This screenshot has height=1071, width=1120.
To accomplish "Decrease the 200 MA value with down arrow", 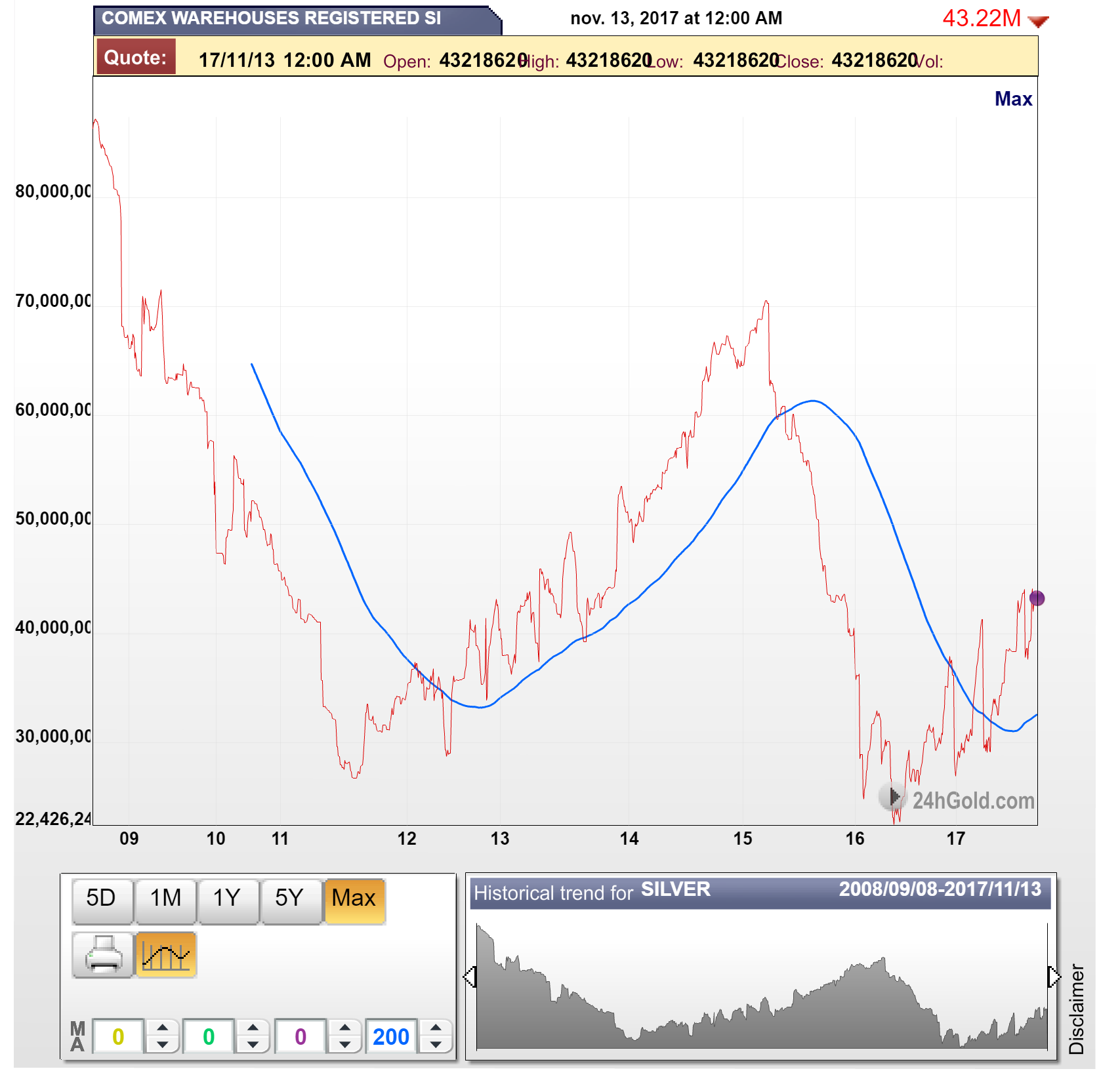I will click(x=436, y=1044).
